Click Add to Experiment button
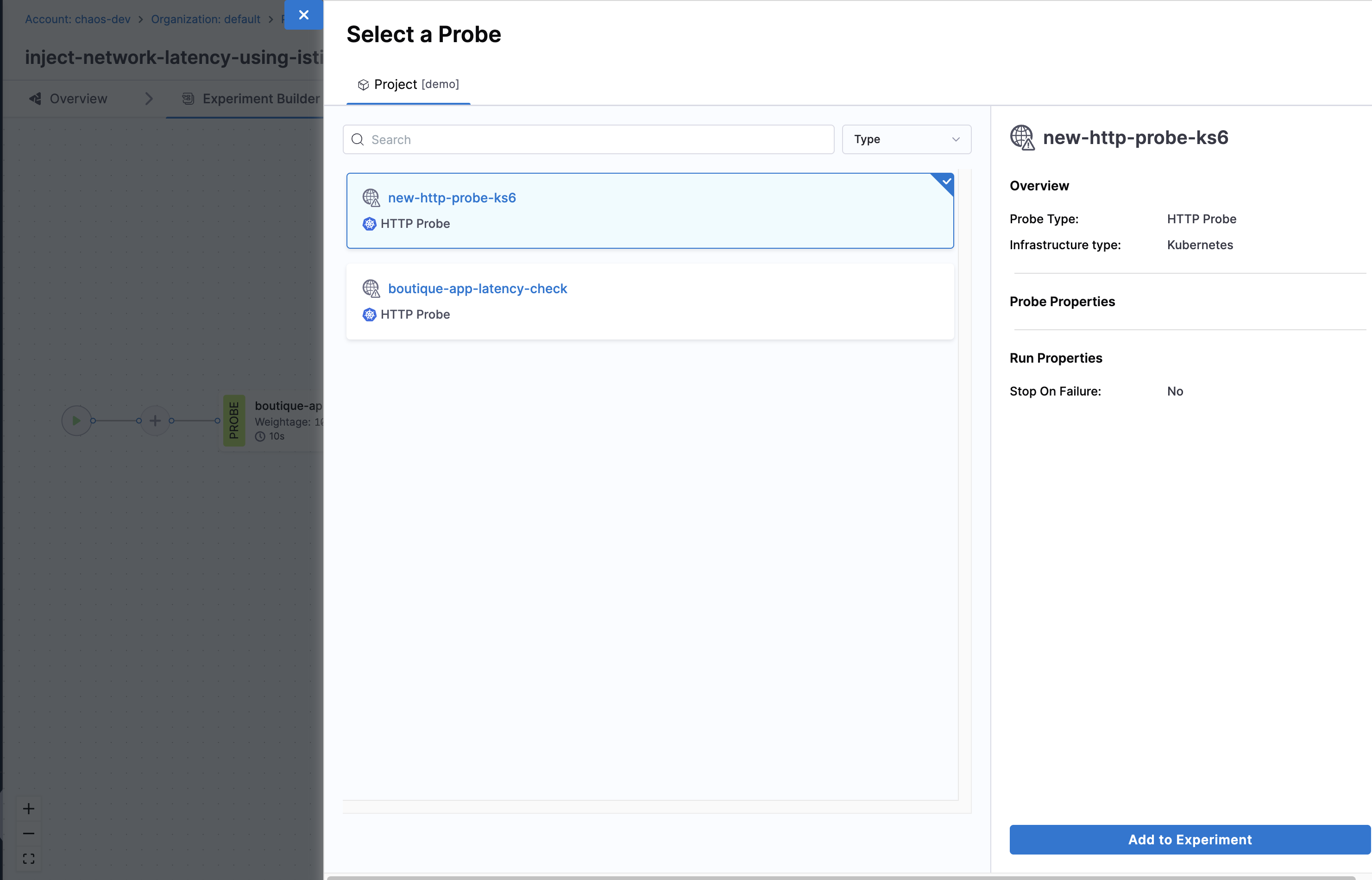Screen dimensions: 1372x880 click(x=1189, y=839)
